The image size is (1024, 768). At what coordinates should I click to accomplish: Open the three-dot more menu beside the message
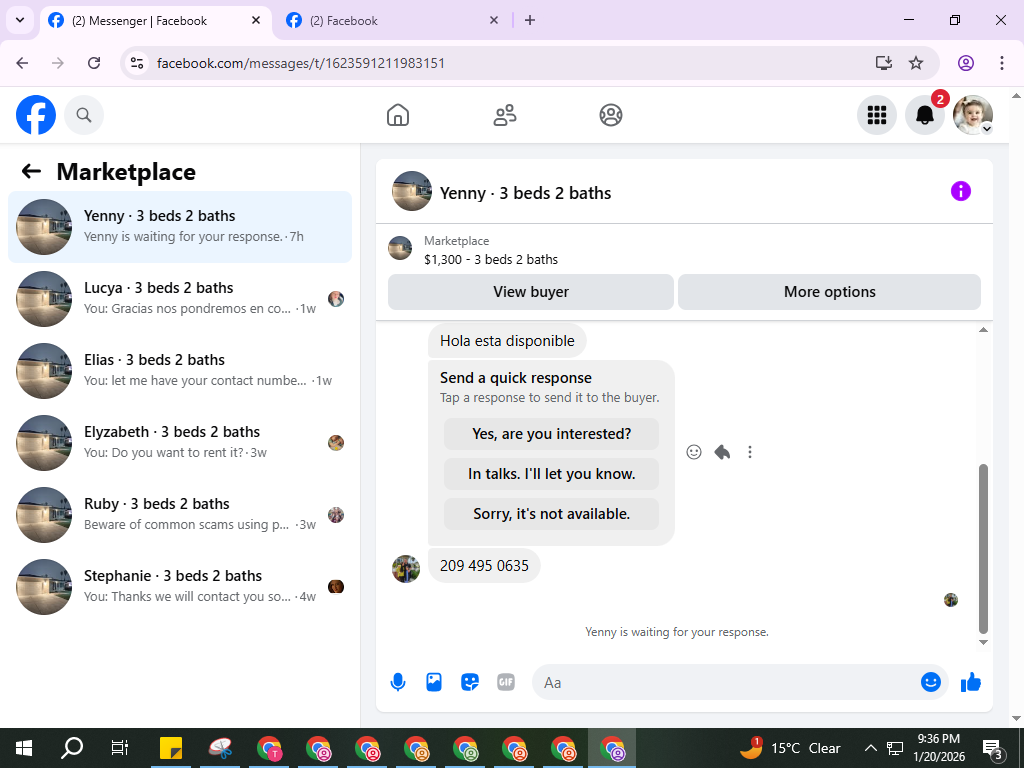click(750, 452)
